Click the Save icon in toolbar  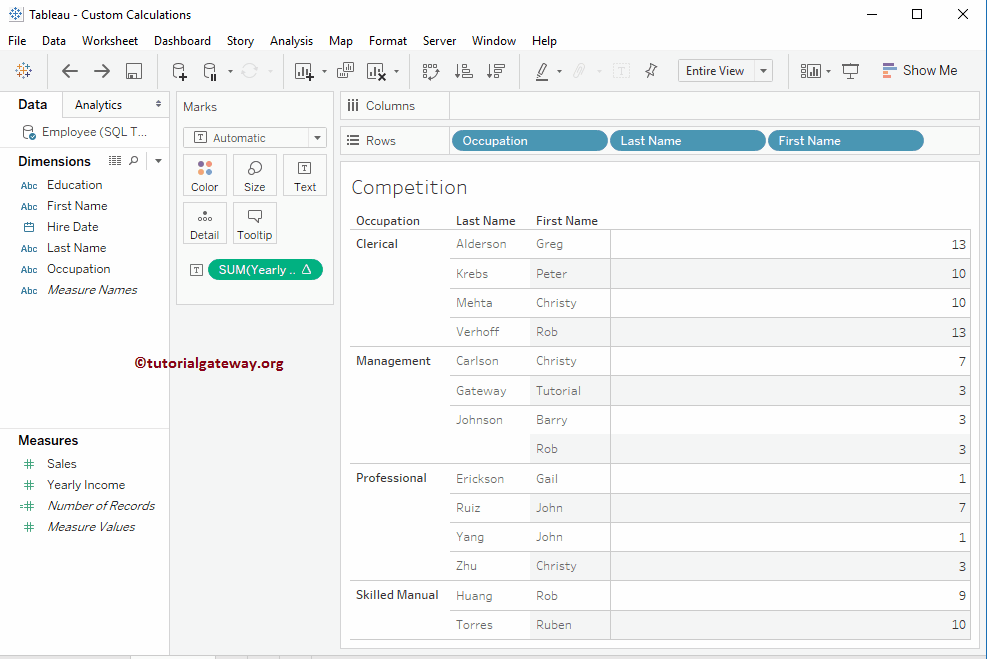pos(134,71)
